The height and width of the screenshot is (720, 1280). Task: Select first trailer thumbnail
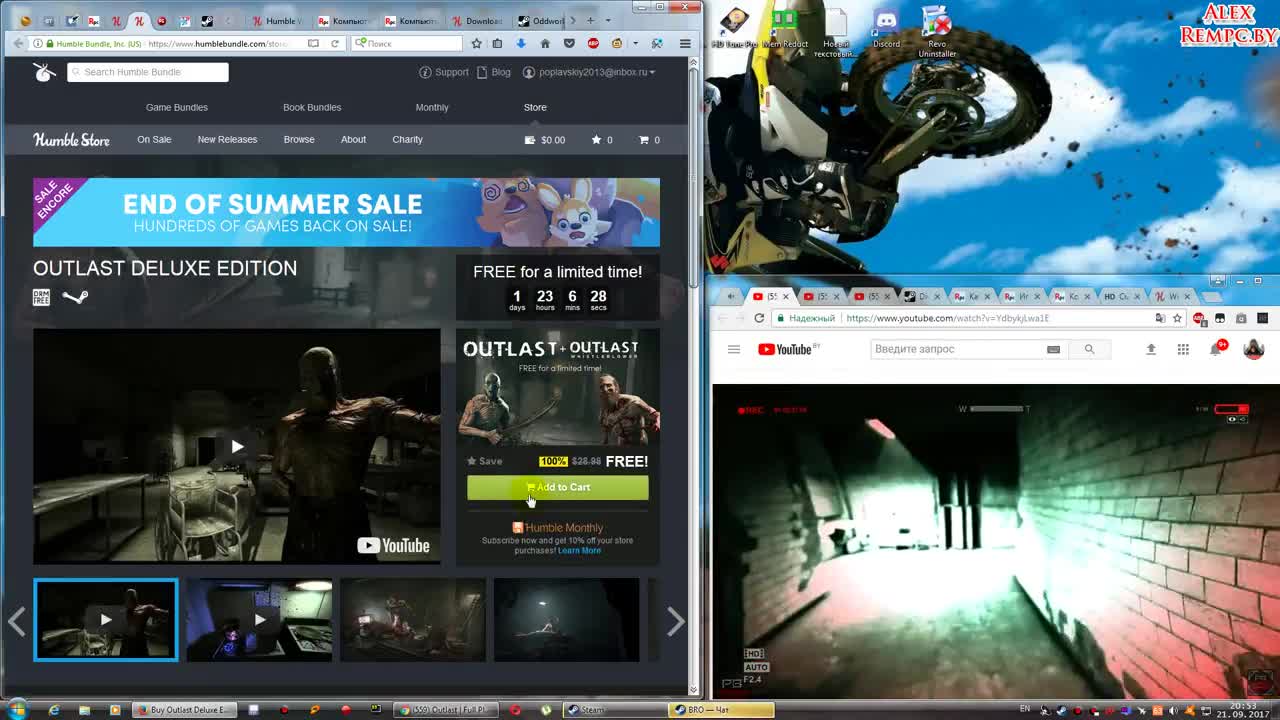point(106,620)
